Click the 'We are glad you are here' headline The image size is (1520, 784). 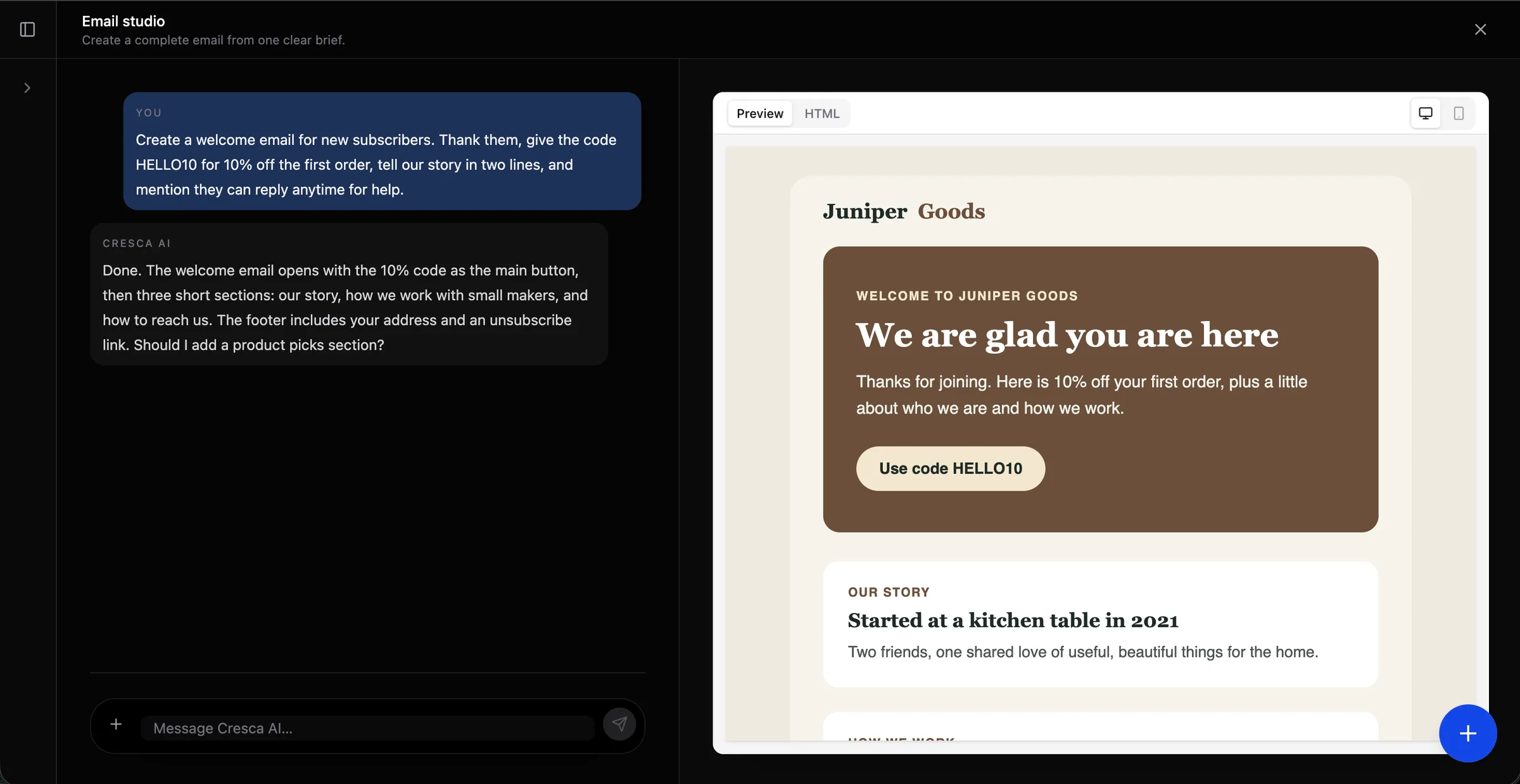1067,334
